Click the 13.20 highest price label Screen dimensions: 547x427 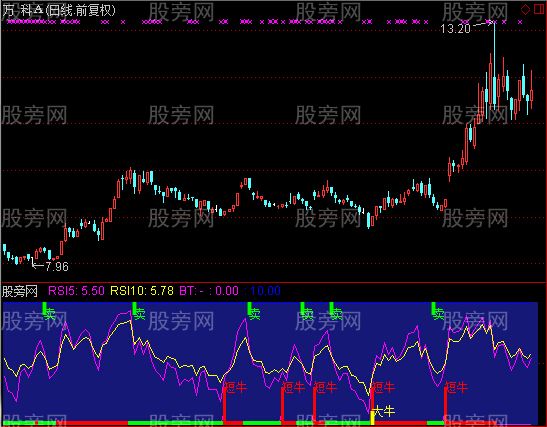tap(456, 29)
